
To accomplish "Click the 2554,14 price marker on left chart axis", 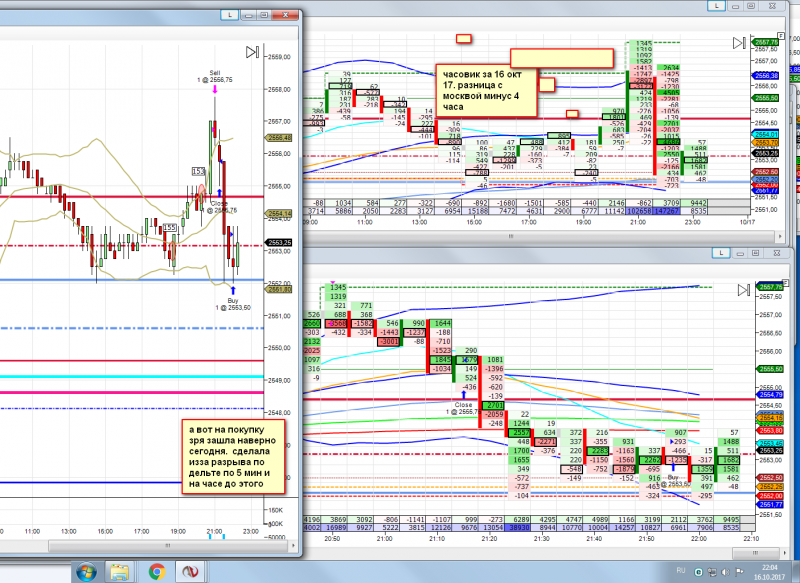I will pyautogui.click(x=278, y=213).
